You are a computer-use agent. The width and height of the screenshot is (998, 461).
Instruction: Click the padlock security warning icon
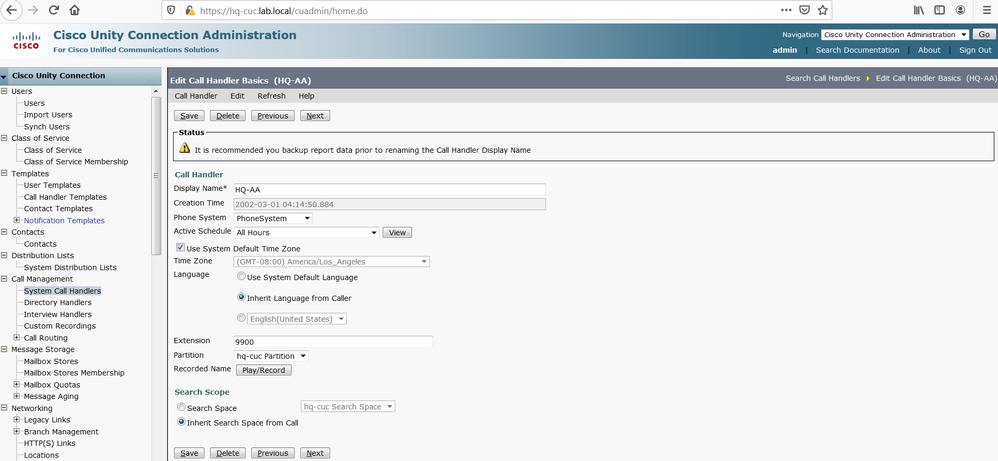coord(190,10)
